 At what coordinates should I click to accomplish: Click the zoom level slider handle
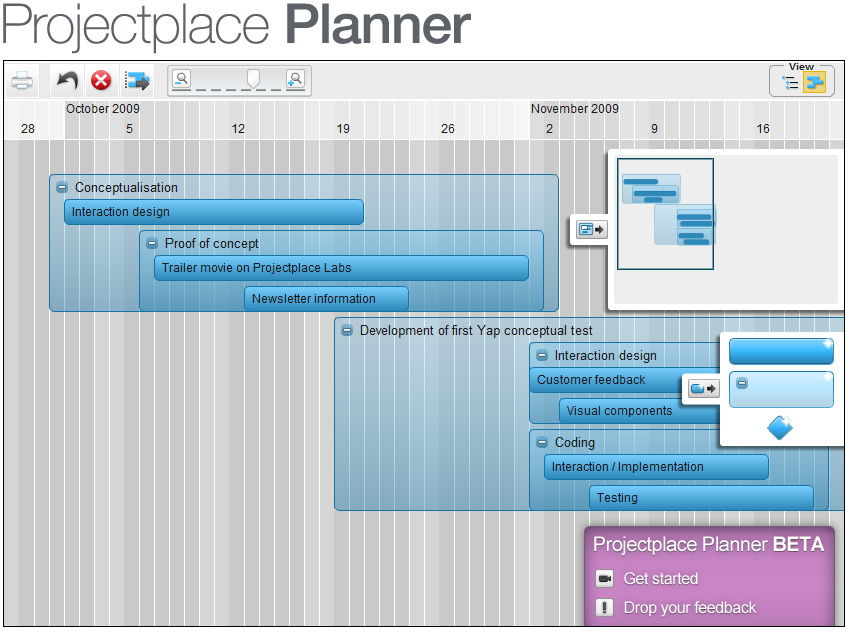tap(253, 79)
